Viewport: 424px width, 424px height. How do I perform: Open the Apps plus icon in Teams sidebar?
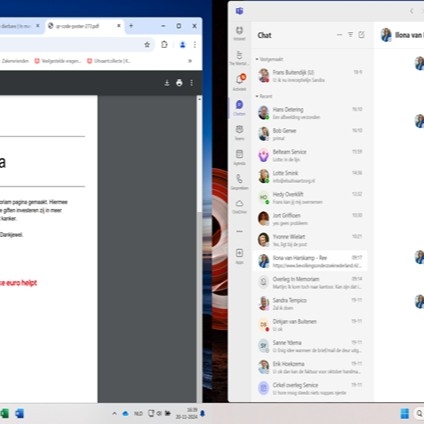click(239, 256)
